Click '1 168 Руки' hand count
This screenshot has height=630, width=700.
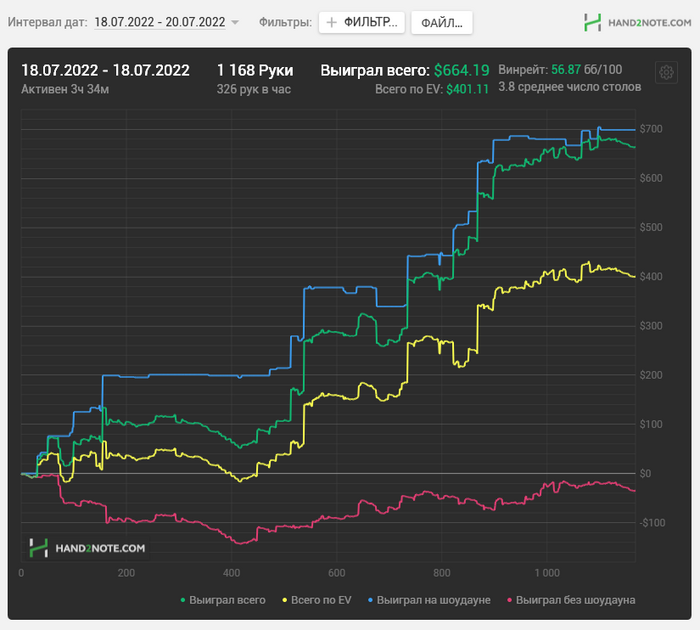[255, 71]
